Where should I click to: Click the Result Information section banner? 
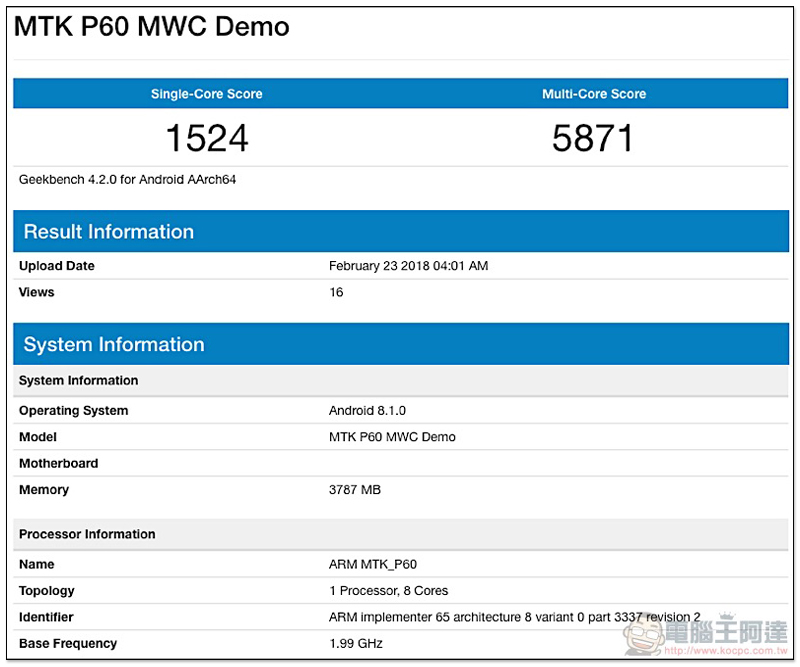400,232
